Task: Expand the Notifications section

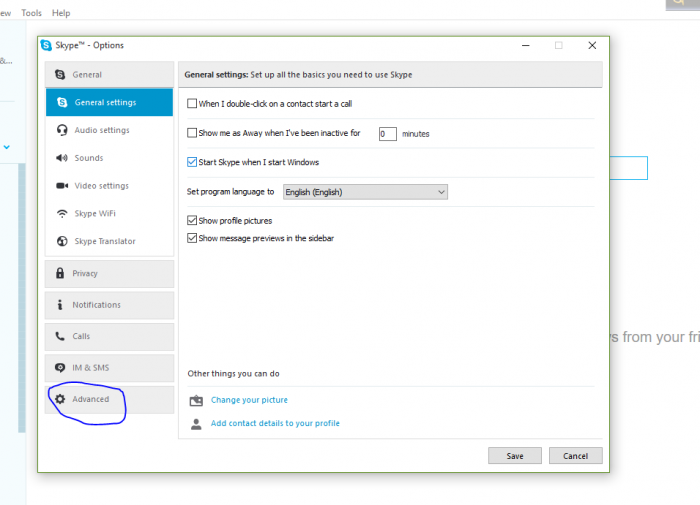Action: pos(109,305)
